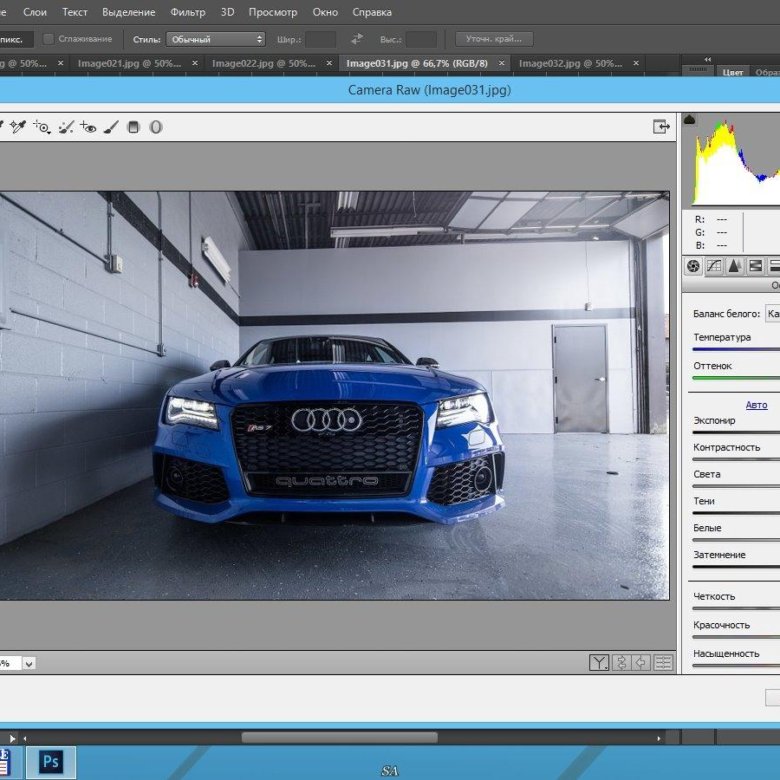Viewport: 780px width, 780px height.
Task: Open the Стили dropdown set to Обычный
Action: coord(216,39)
